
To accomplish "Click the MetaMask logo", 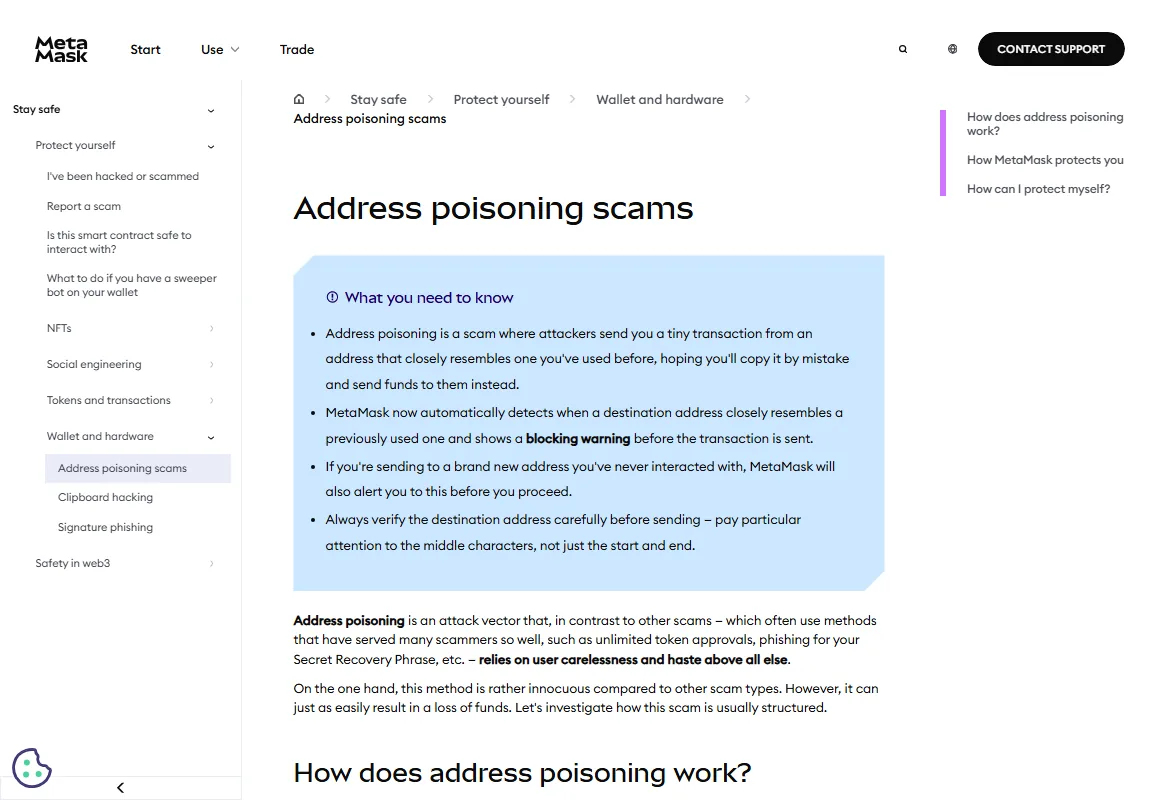I will click(61, 50).
